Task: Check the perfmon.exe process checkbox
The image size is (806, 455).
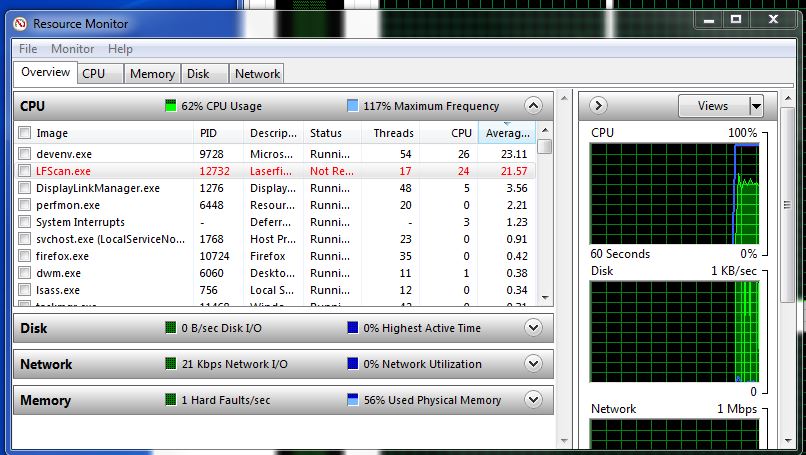Action: click(x=24, y=205)
